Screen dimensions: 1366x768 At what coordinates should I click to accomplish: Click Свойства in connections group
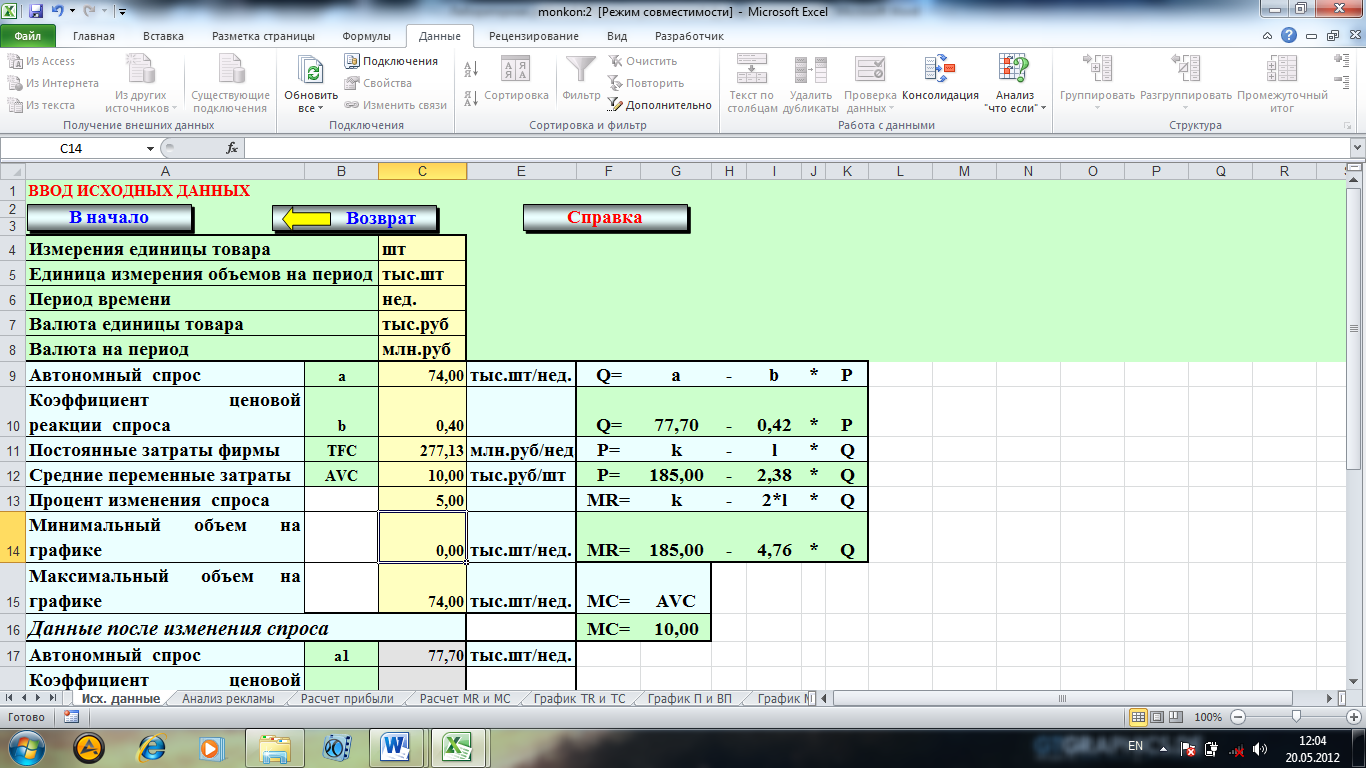[x=378, y=83]
